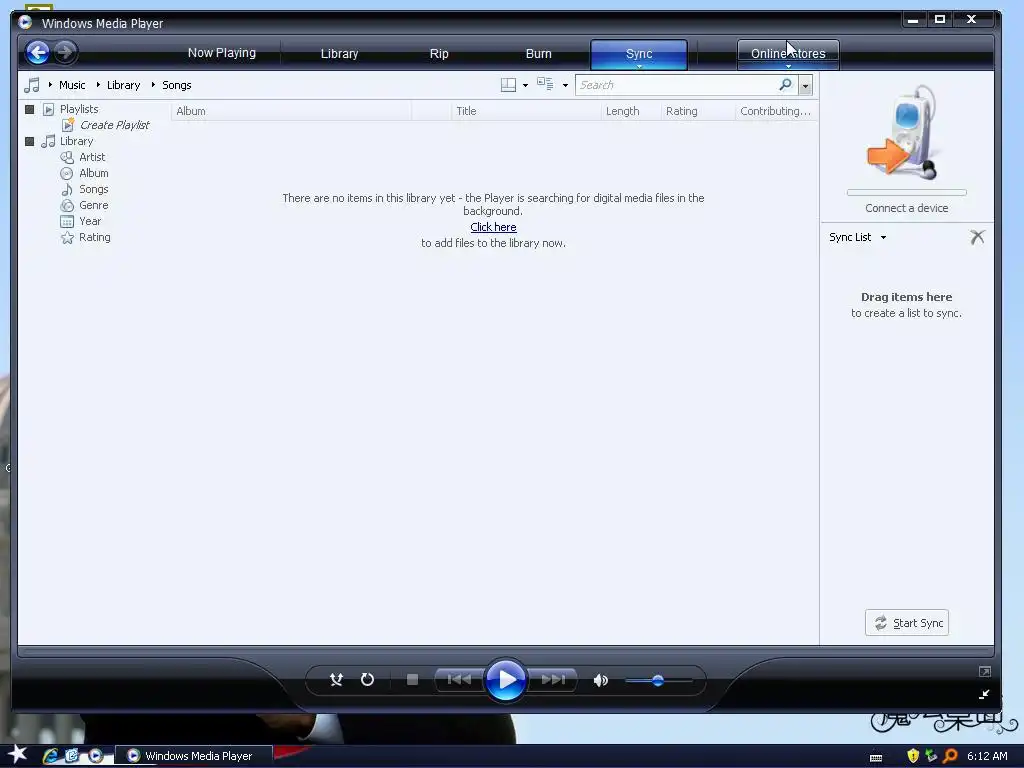
Task: Click Create Playlist
Action: coord(114,125)
